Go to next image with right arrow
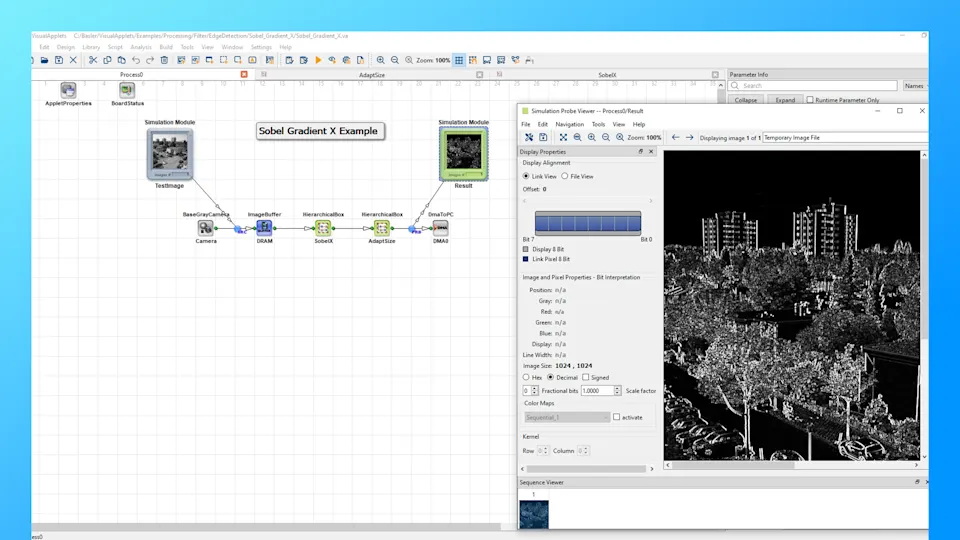 click(689, 137)
